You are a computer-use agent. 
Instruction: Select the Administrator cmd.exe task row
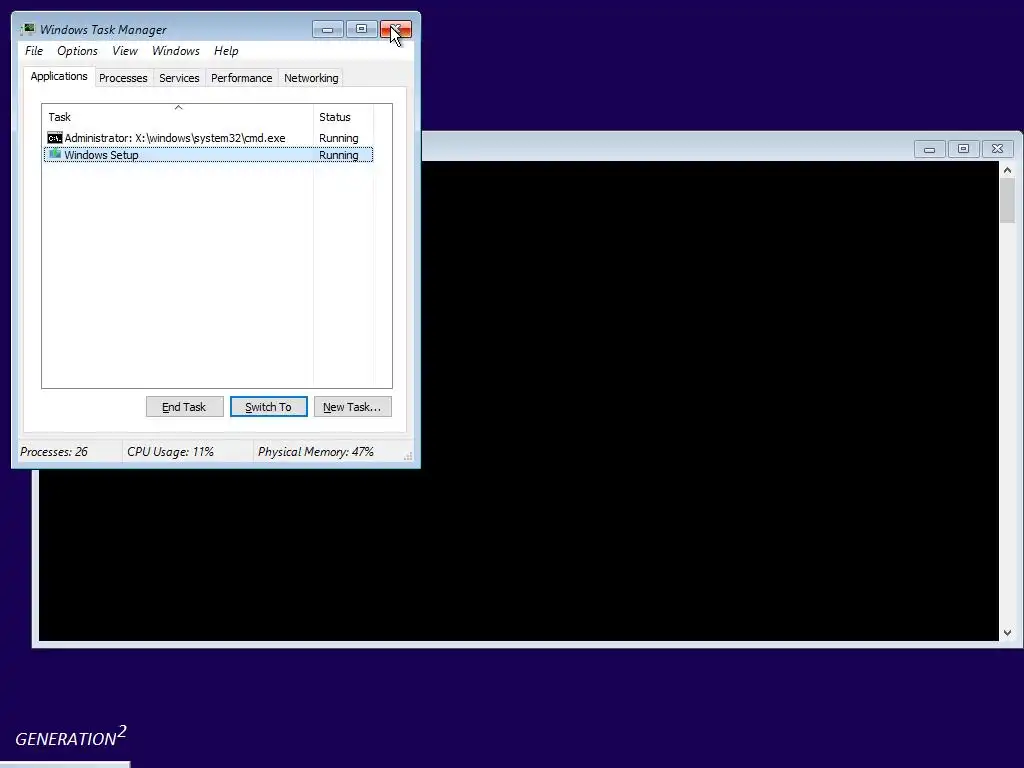tap(208, 138)
